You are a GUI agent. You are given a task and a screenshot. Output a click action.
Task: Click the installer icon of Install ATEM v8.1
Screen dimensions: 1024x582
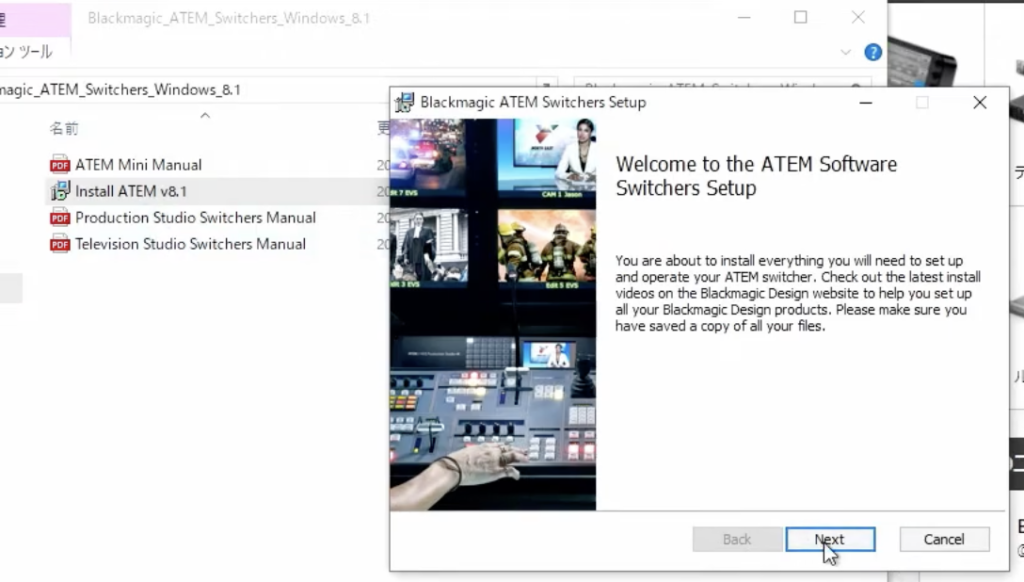[x=59, y=191]
